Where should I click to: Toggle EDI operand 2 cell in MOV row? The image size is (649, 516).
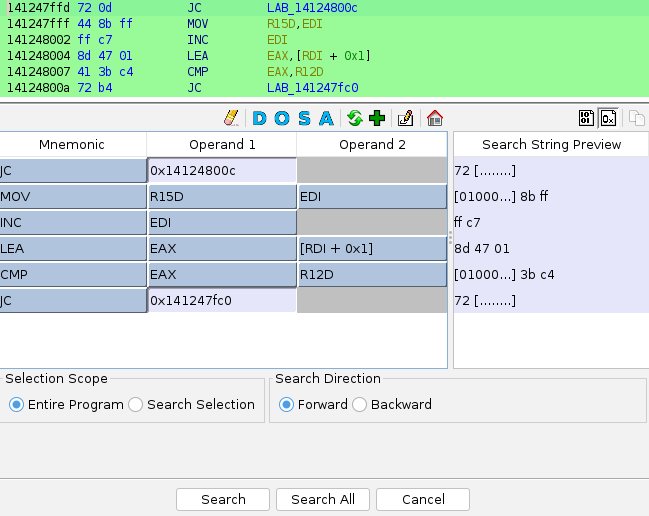pos(373,197)
